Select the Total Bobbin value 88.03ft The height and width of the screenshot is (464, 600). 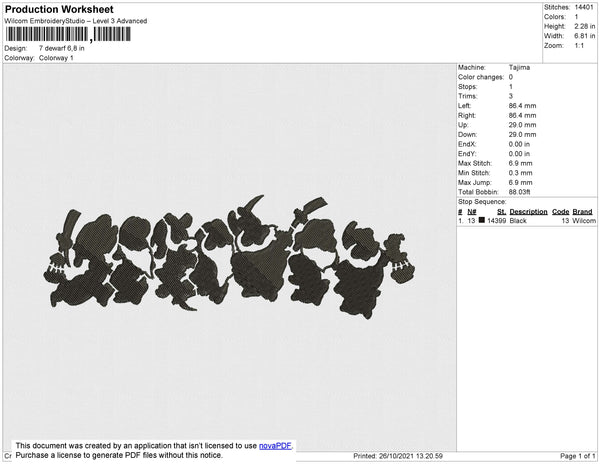point(519,192)
